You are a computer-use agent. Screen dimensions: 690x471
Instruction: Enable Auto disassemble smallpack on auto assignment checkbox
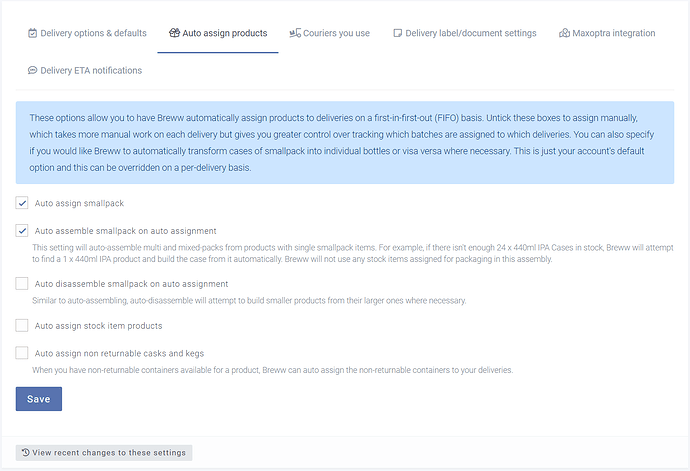point(22,284)
